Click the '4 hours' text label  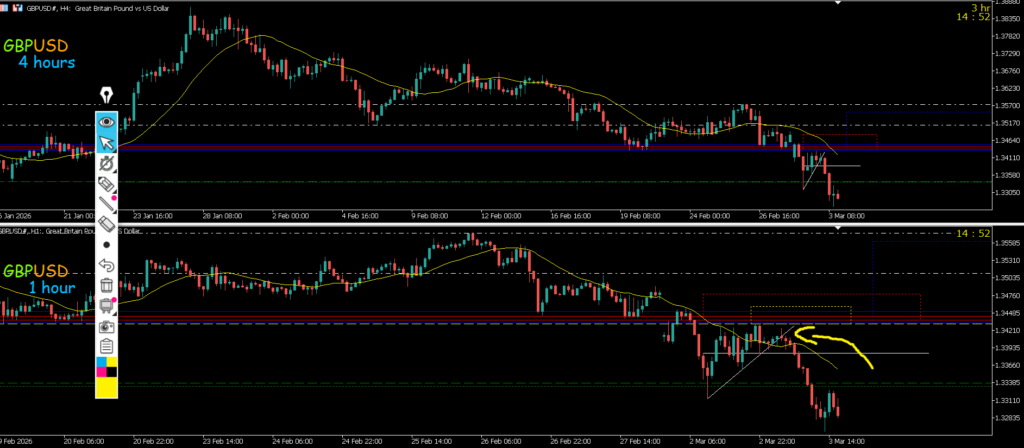pyautogui.click(x=46, y=64)
